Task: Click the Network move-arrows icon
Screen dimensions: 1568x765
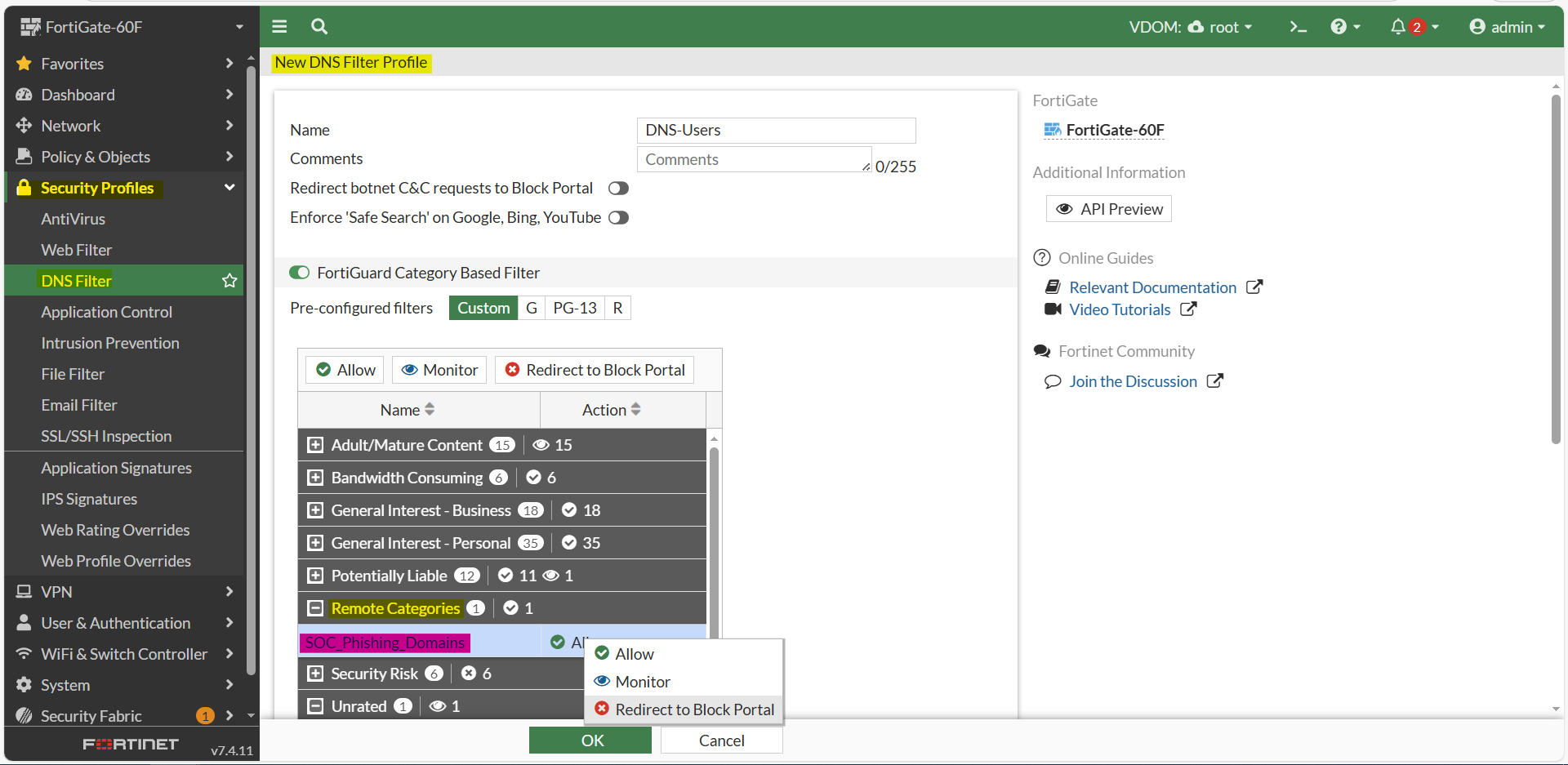Action: click(x=24, y=126)
